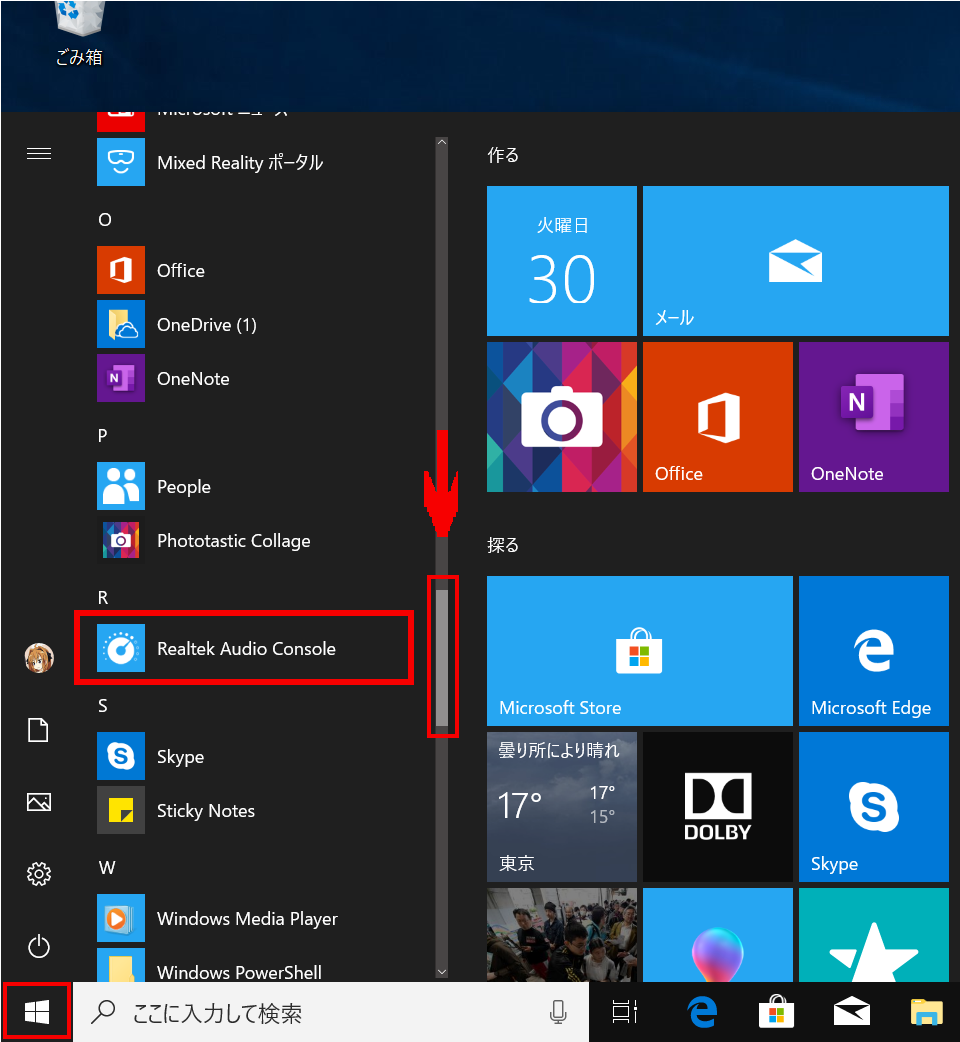Open the Paint 3D tile
This screenshot has height=1042, width=960.
pyautogui.click(x=718, y=935)
